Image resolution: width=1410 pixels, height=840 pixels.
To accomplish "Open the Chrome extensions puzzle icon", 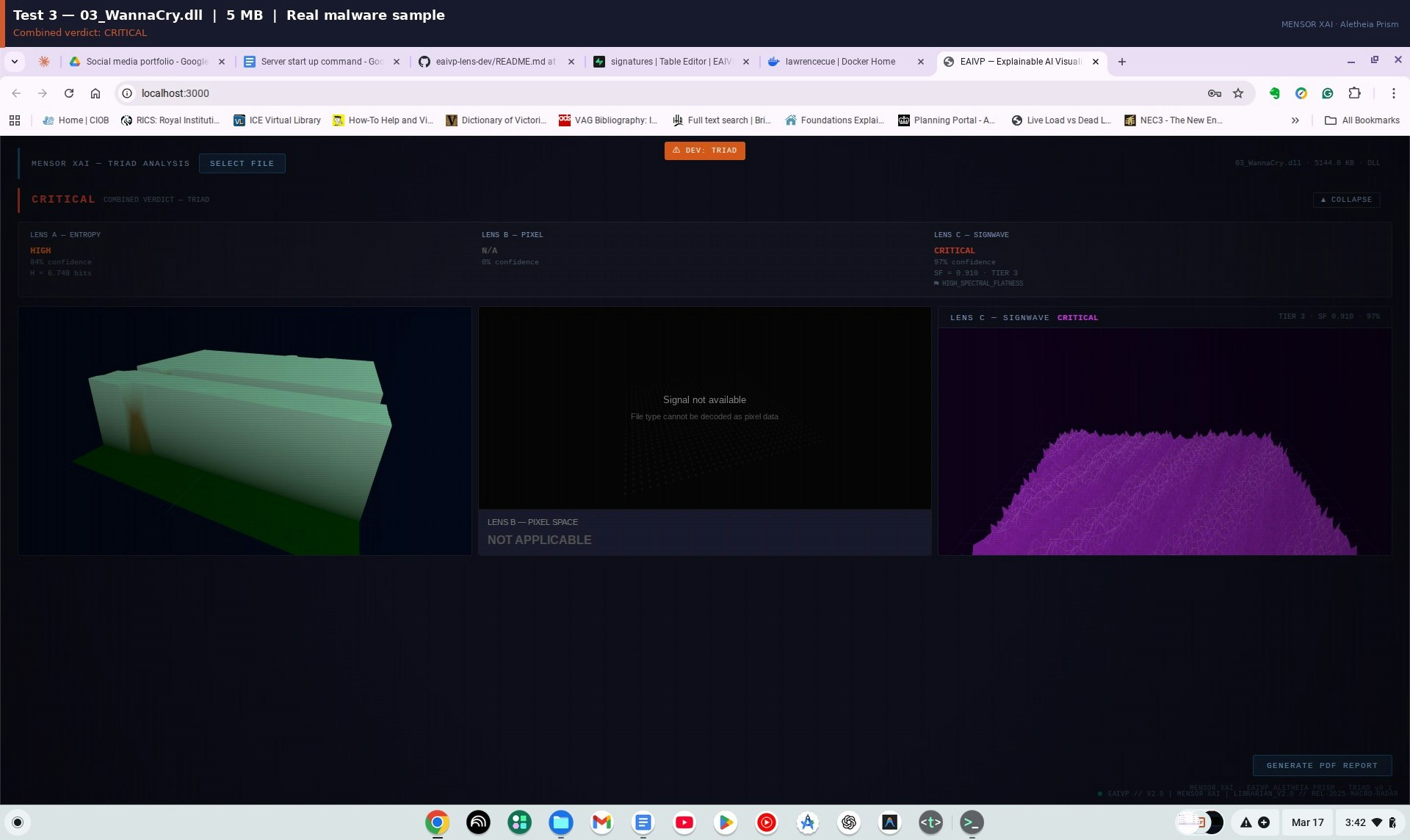I will point(1354,93).
